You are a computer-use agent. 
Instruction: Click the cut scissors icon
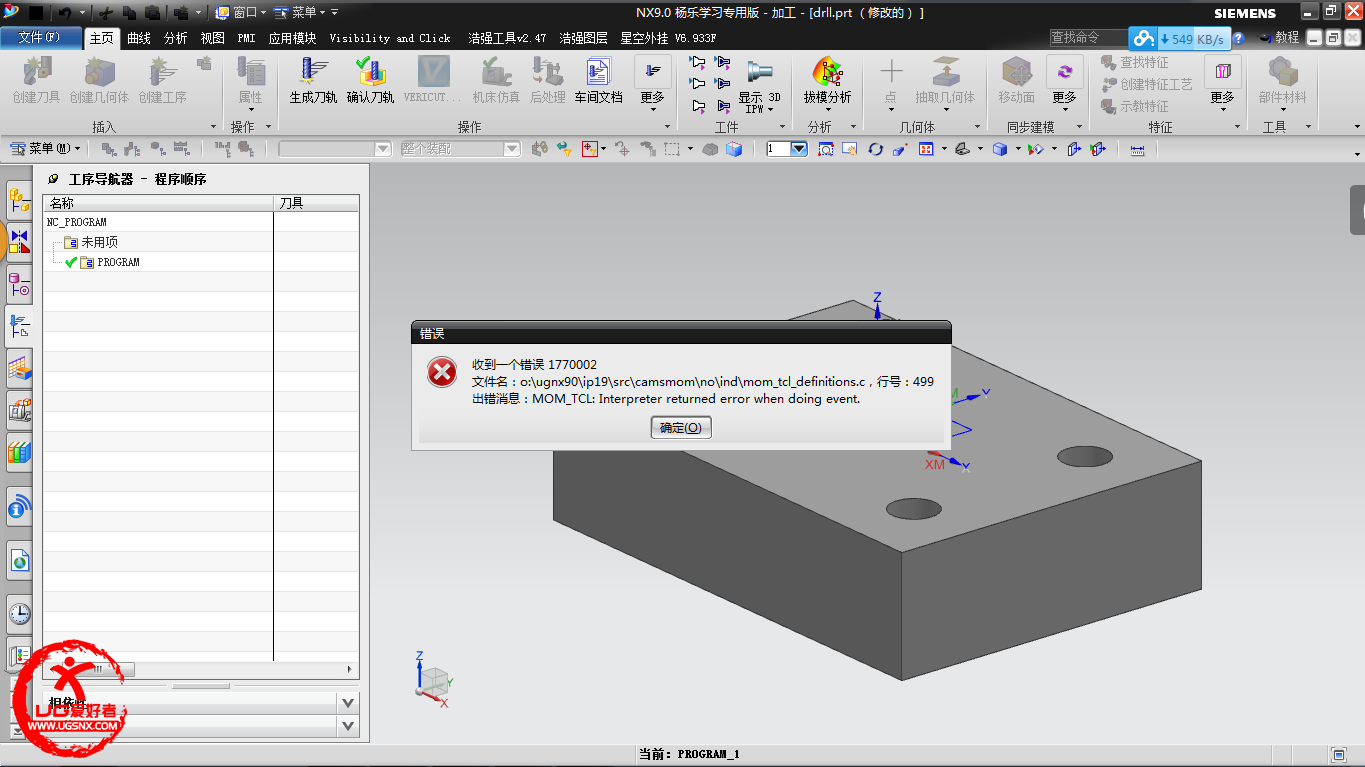(x=108, y=12)
